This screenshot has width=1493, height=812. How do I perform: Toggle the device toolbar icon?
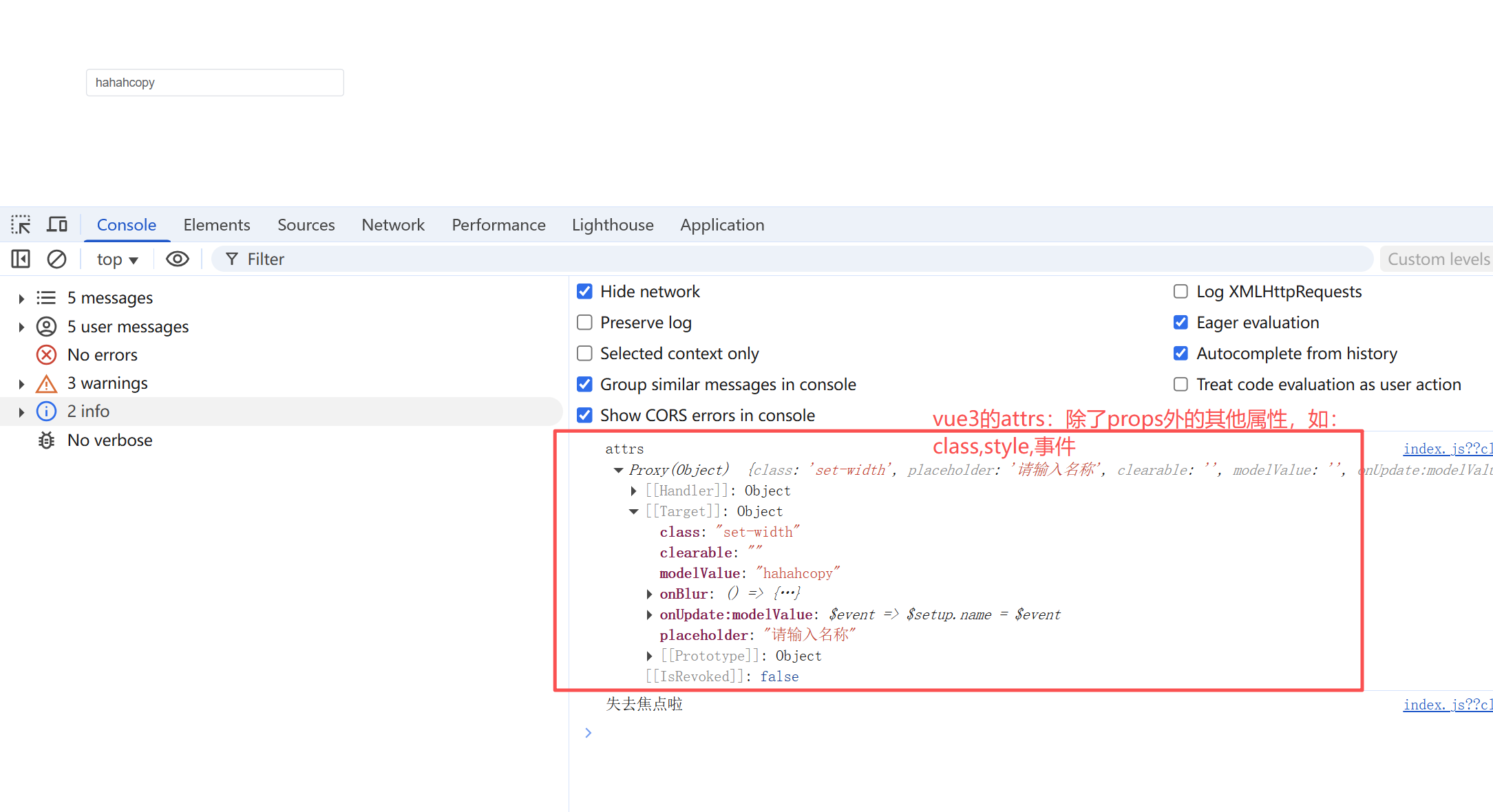(x=57, y=225)
